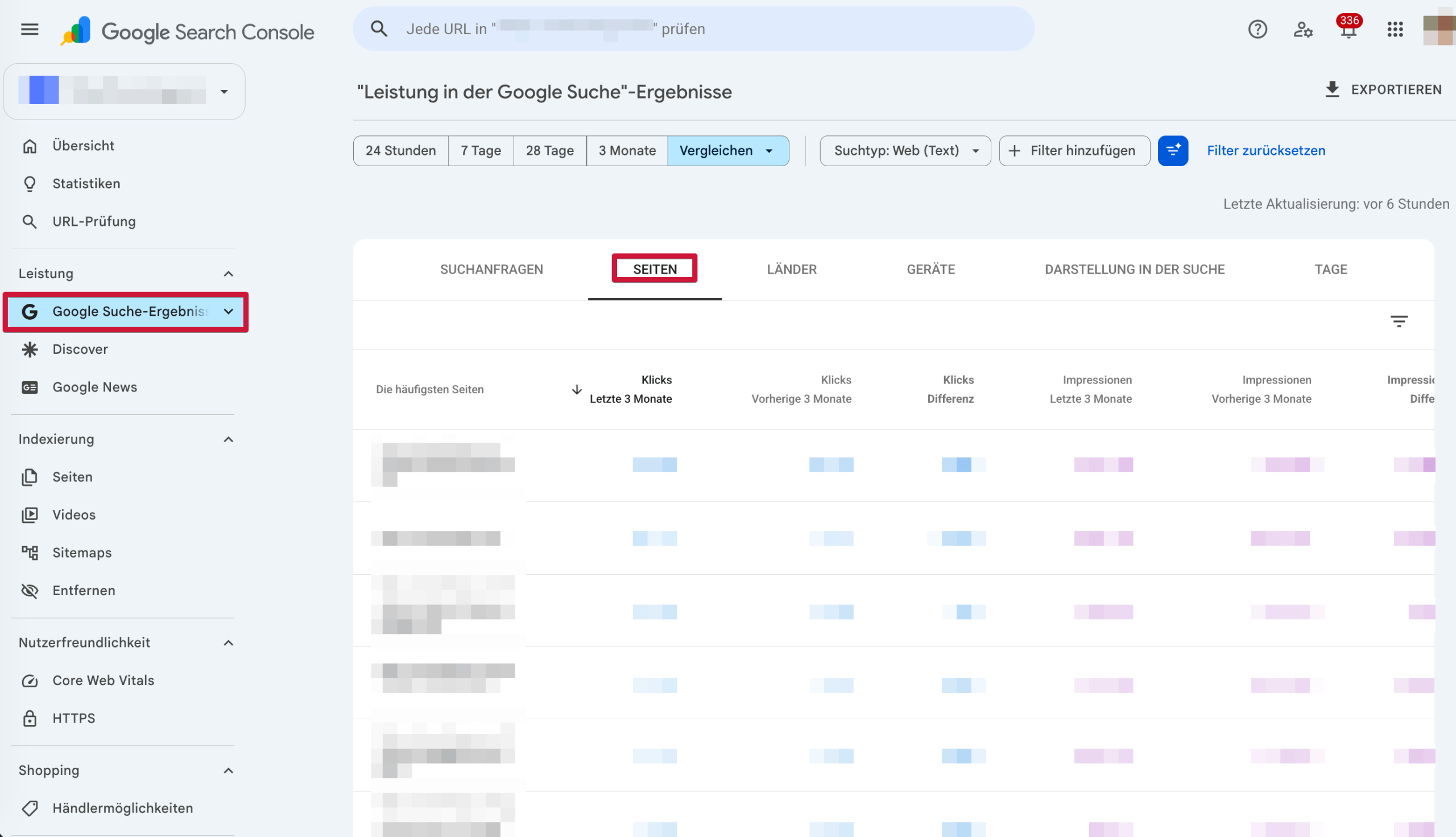This screenshot has width=1456, height=837.
Task: Open Händlermöglichkeiten under Shopping
Action: click(x=122, y=807)
